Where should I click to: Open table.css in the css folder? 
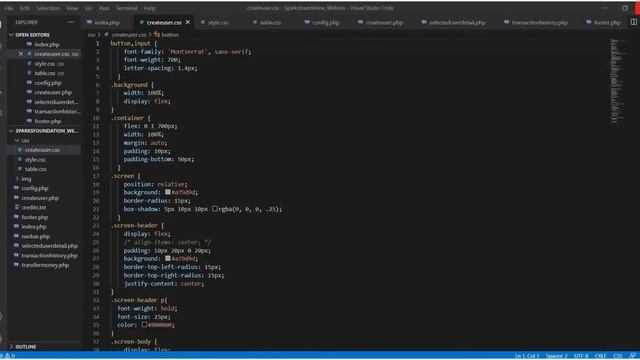tap(35, 169)
